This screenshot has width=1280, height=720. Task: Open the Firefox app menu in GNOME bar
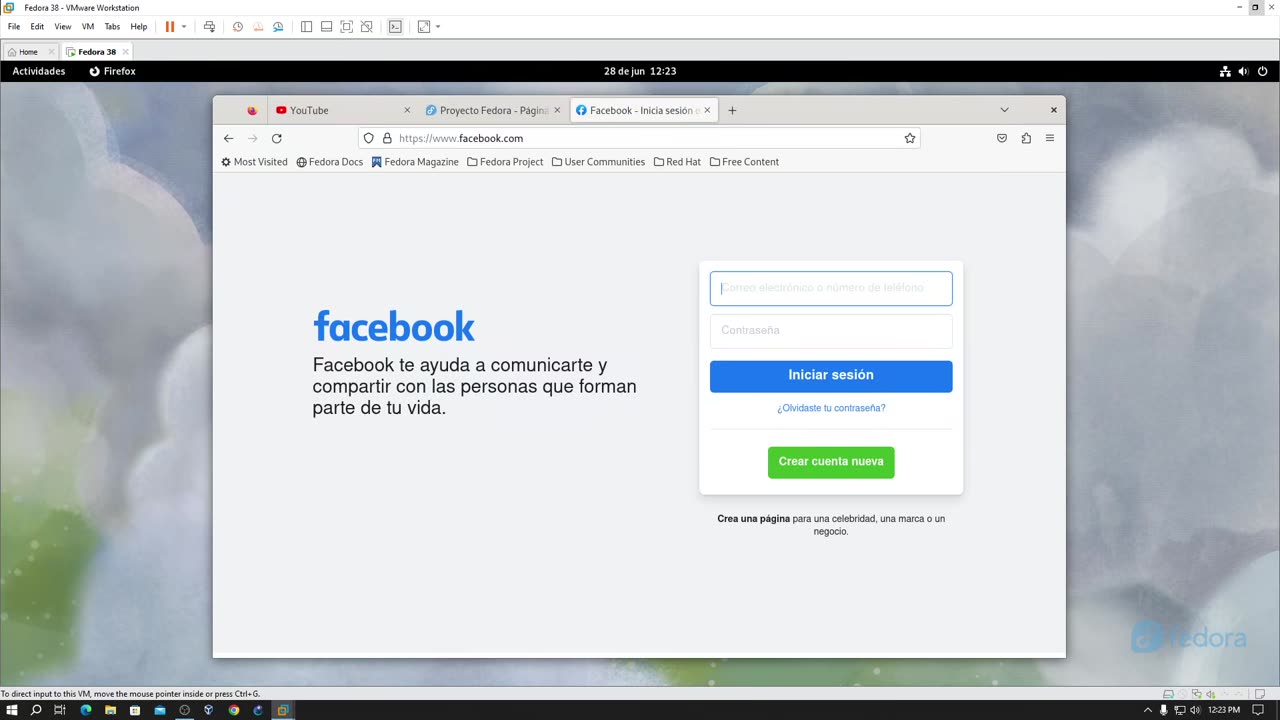112,71
